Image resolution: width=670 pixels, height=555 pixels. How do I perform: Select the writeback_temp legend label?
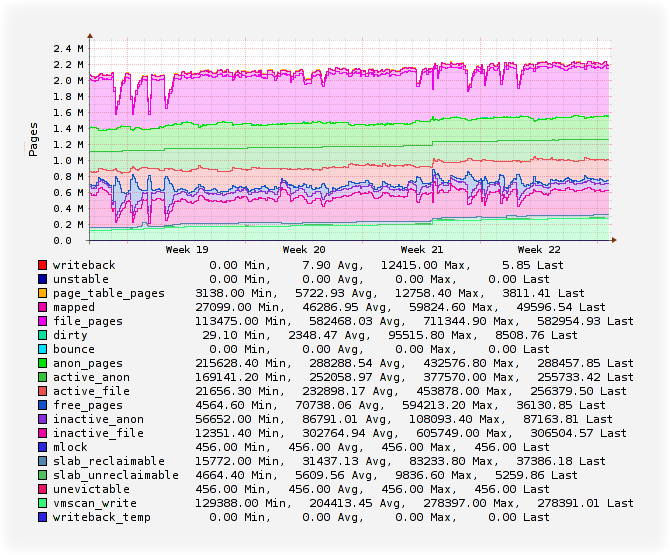102,517
